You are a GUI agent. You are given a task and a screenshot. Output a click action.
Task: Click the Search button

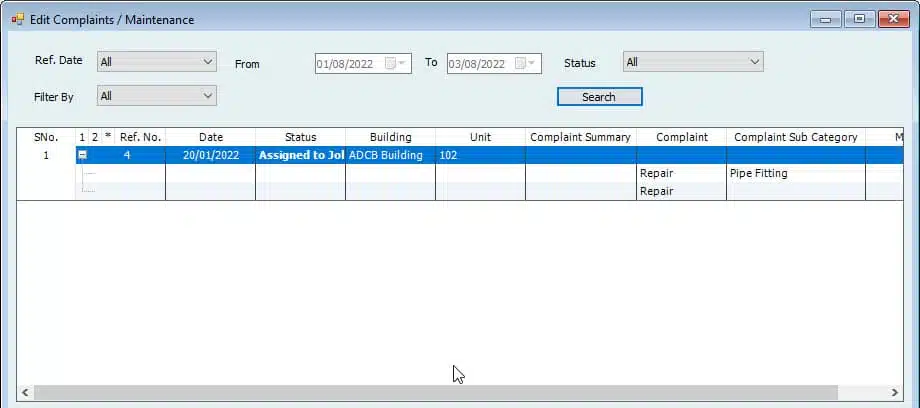click(x=599, y=97)
